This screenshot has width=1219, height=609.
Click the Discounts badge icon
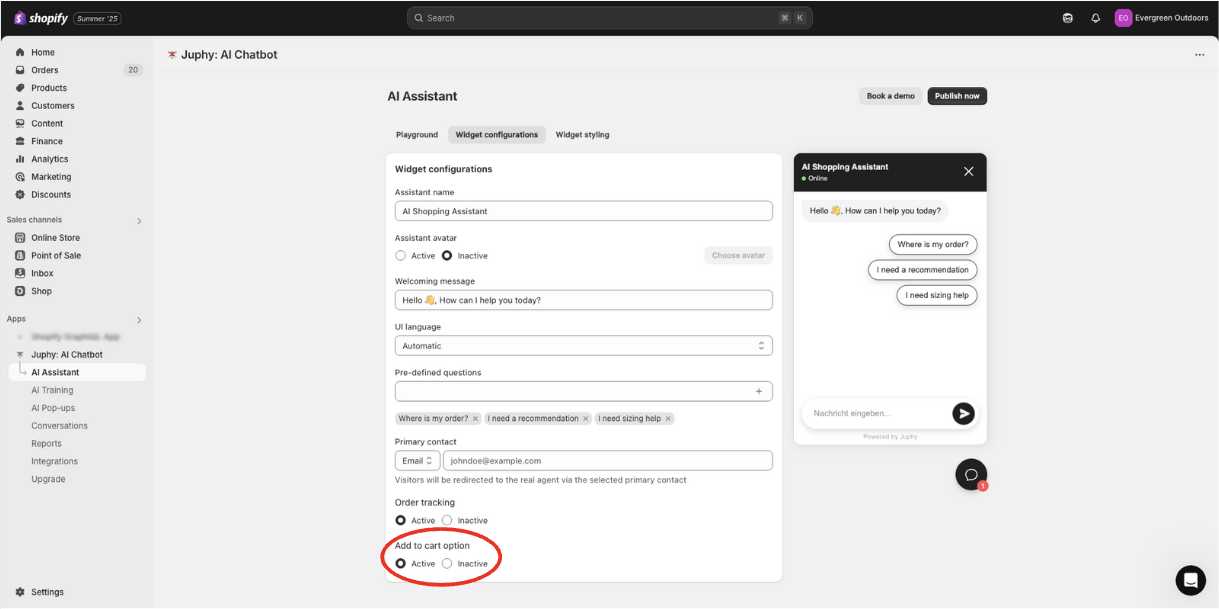20,195
